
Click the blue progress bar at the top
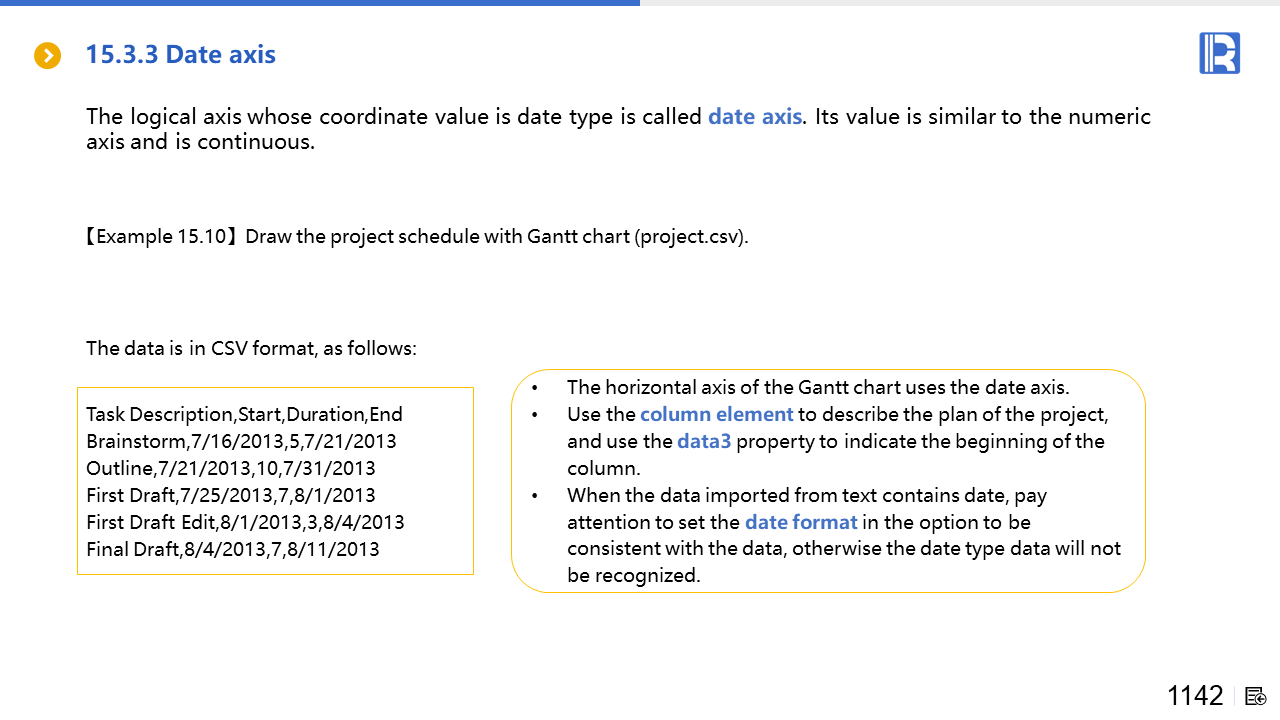[x=320, y=3]
